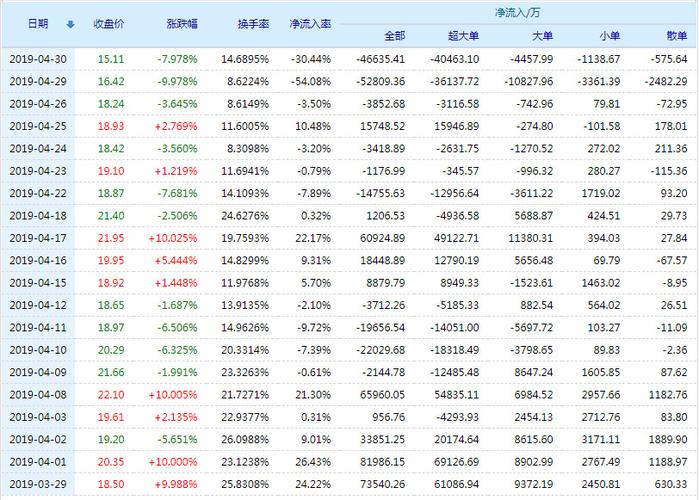Click total net inflow -46635.41
699x500 pixels.
[381, 59]
